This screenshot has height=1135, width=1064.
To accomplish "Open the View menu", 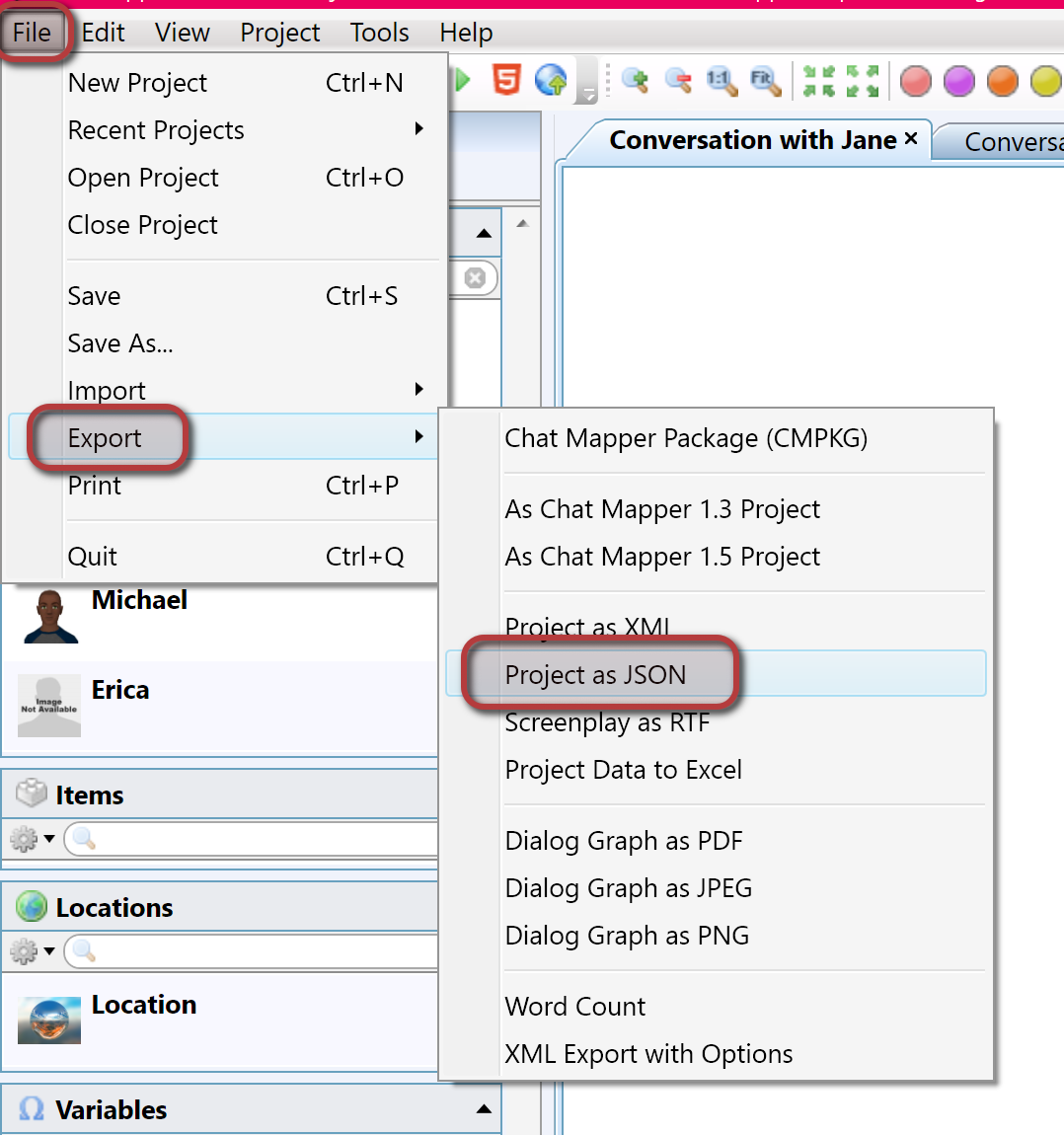I will coord(183,32).
